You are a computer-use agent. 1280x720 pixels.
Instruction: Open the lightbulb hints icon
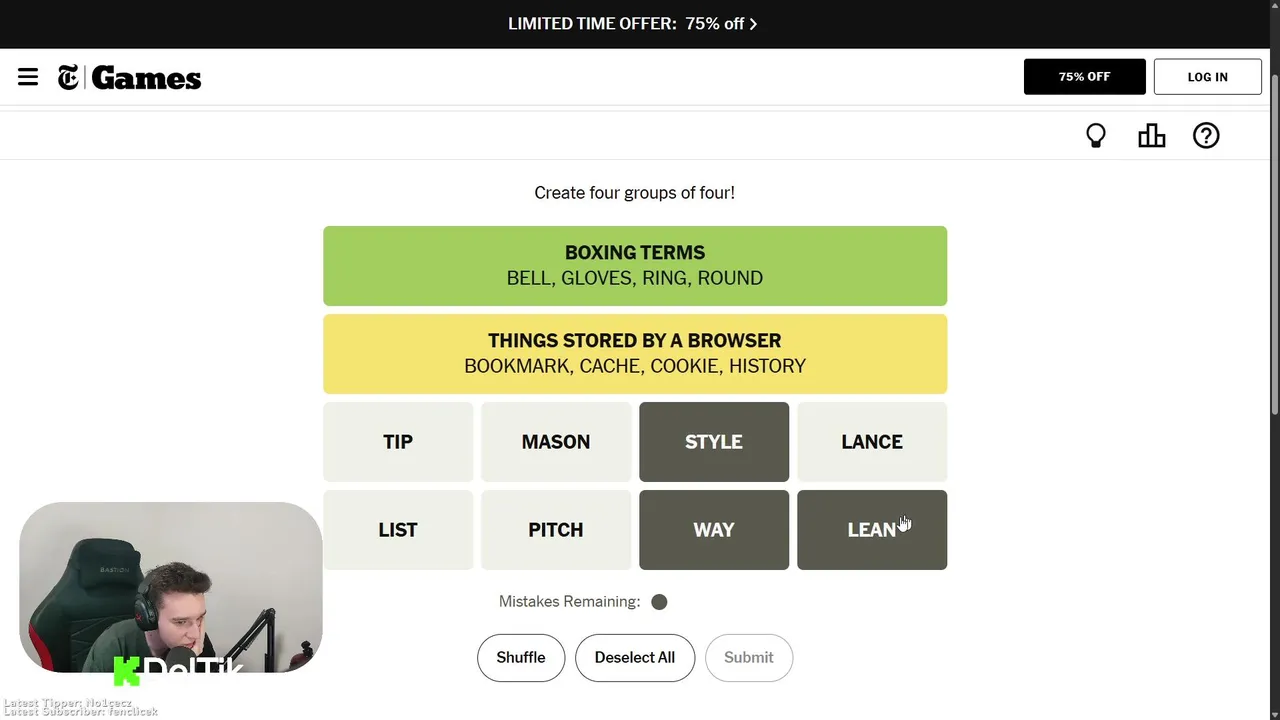(x=1096, y=136)
